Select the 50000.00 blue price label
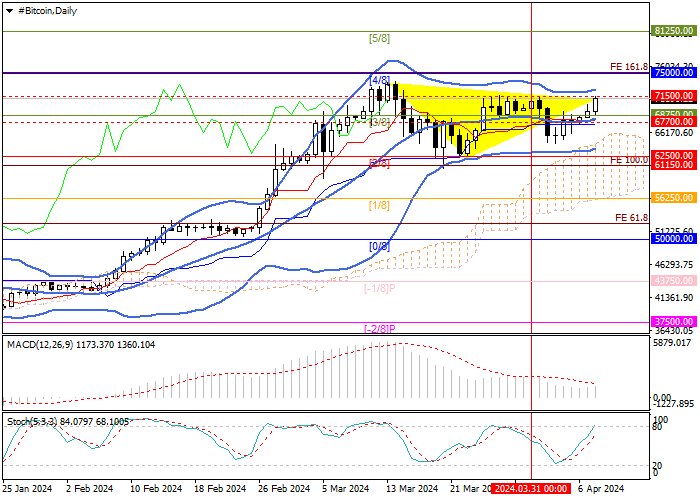The height and width of the screenshot is (500, 700). tap(674, 239)
